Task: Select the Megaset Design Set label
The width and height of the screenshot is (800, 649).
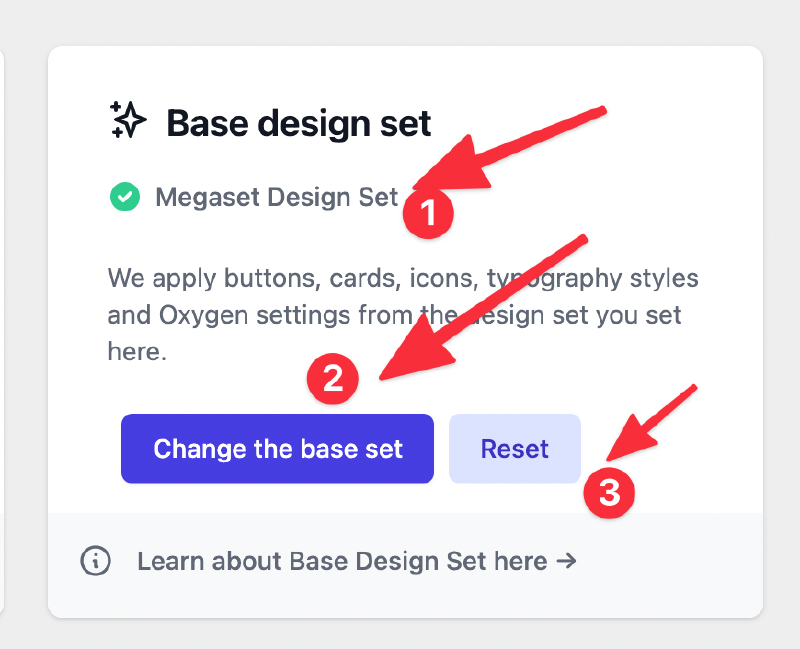Action: pos(276,197)
